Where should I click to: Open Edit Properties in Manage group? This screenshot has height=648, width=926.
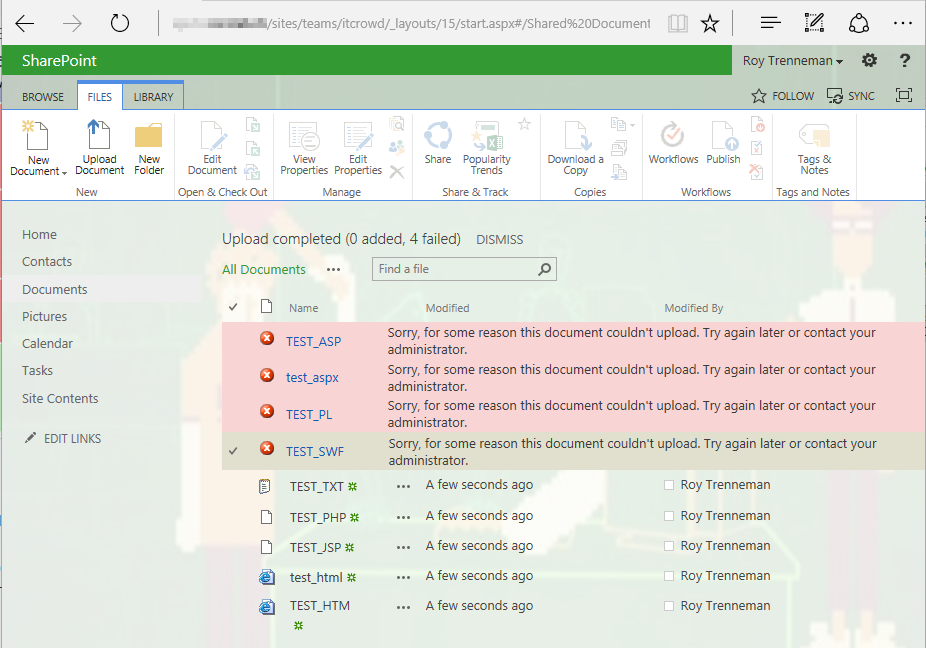tap(358, 148)
